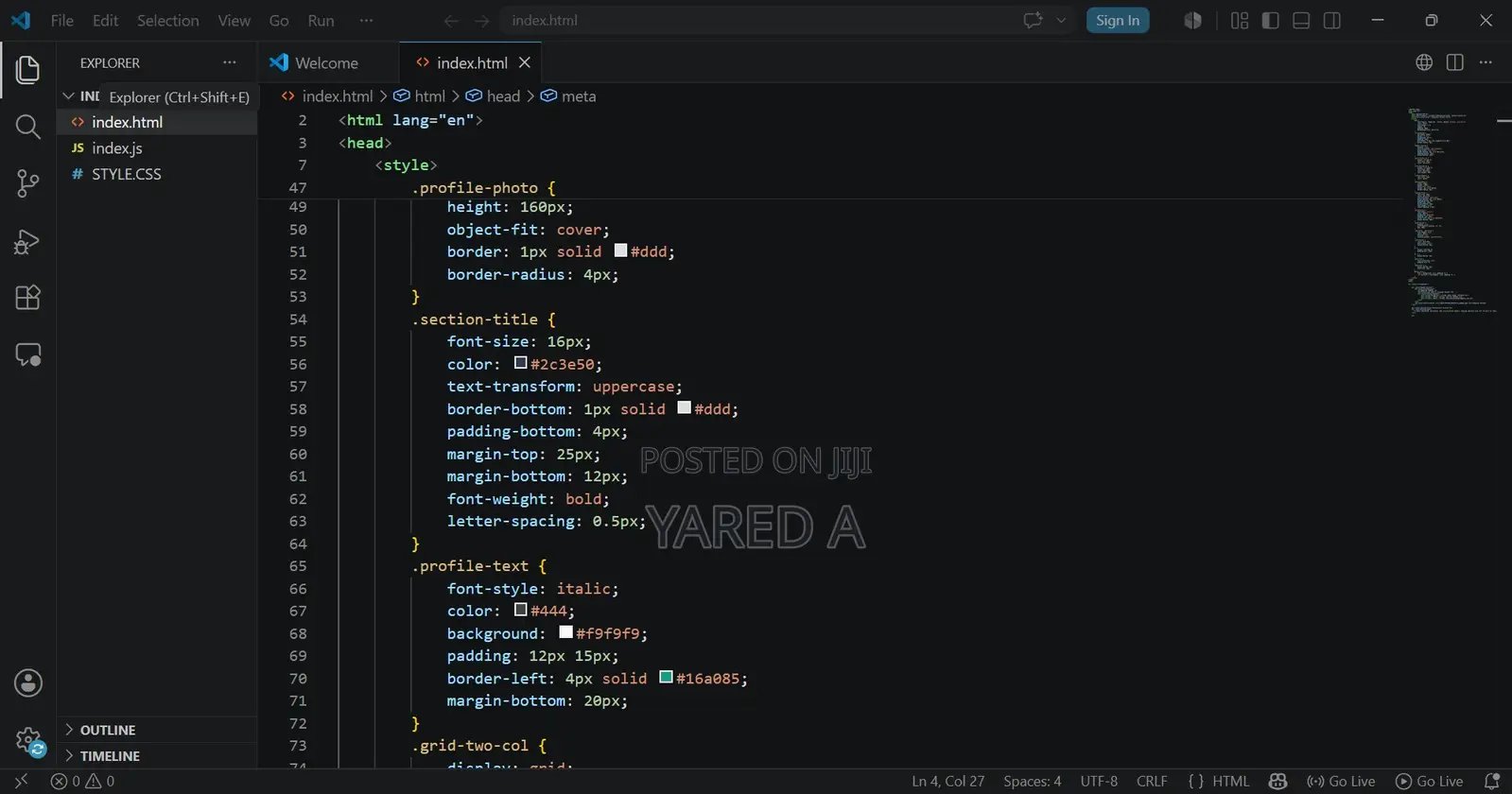
Task: Open the Explorer view in activity bar
Action: (x=27, y=69)
